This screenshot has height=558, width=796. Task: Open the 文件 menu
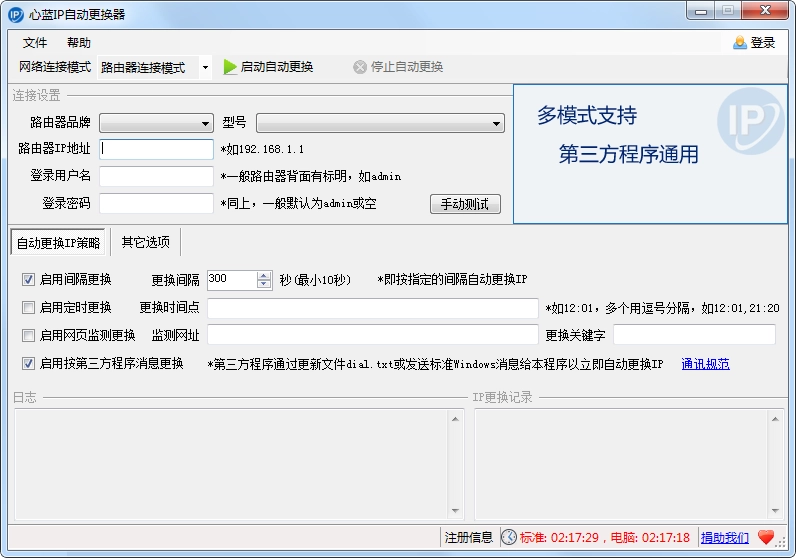(35, 43)
